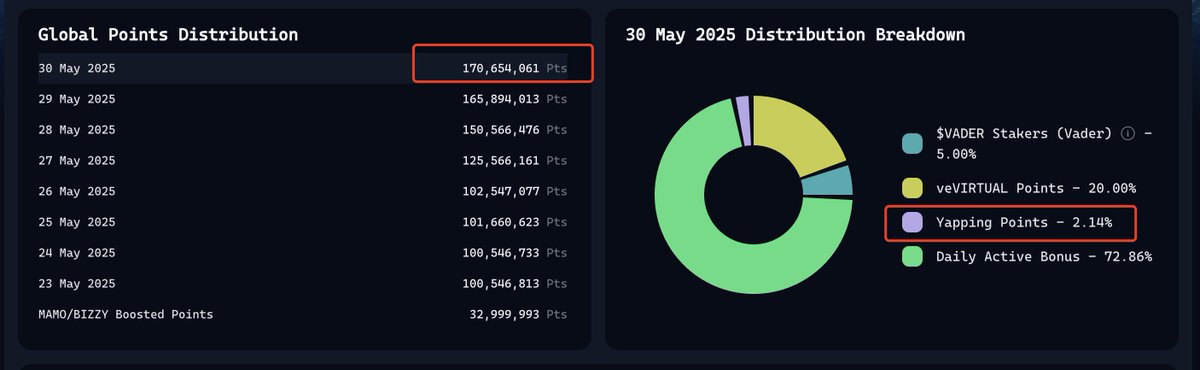
Task: Select the 24 May 2025 distribution row
Action: coord(303,253)
